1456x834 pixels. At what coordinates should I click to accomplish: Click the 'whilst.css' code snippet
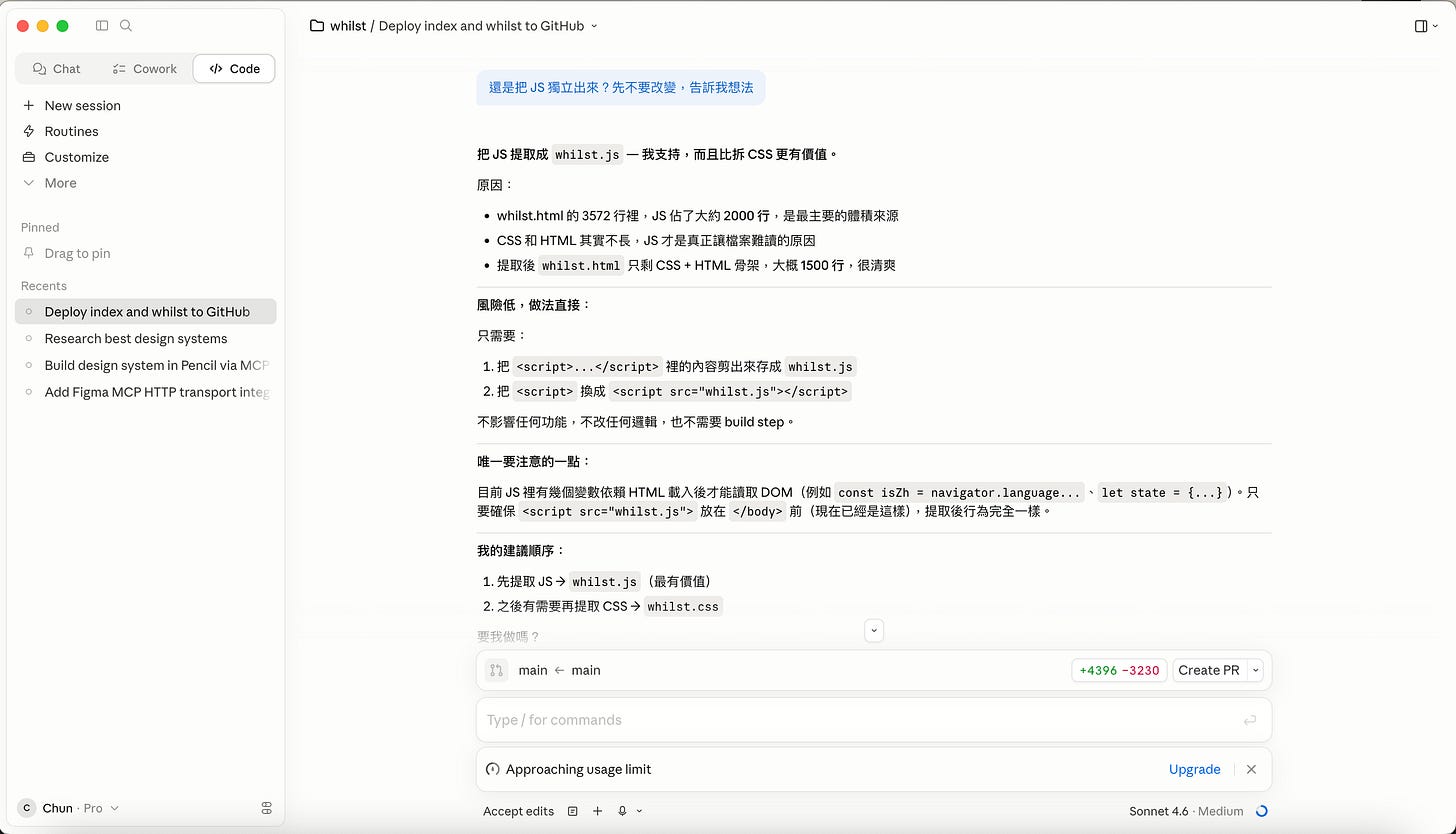683,606
